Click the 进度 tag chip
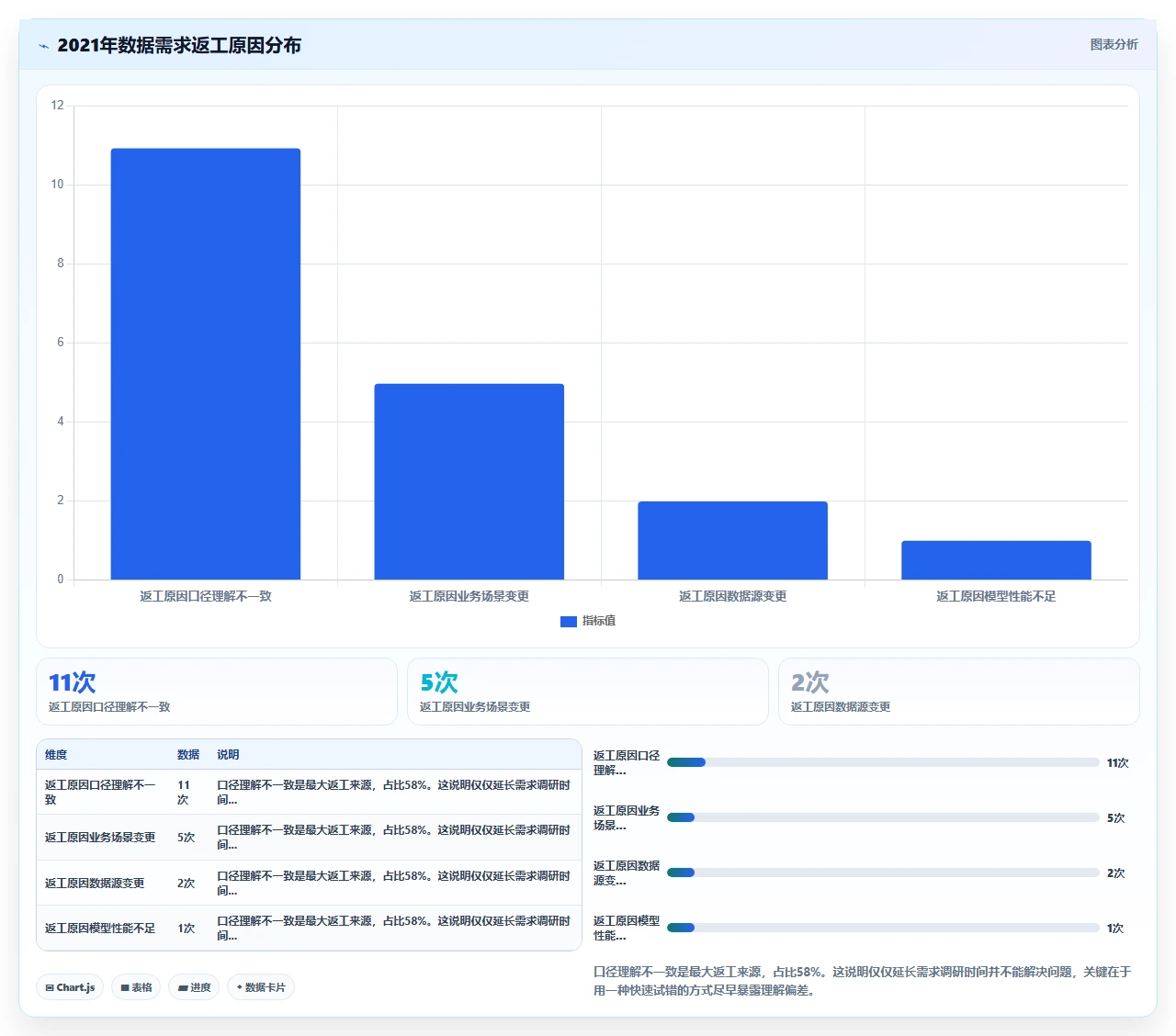1176x1036 pixels. 194,987
